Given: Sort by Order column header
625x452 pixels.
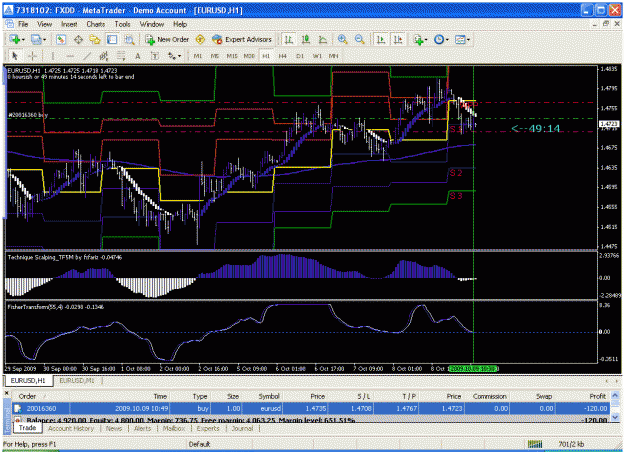Looking at the screenshot, I should pyautogui.click(x=28, y=396).
